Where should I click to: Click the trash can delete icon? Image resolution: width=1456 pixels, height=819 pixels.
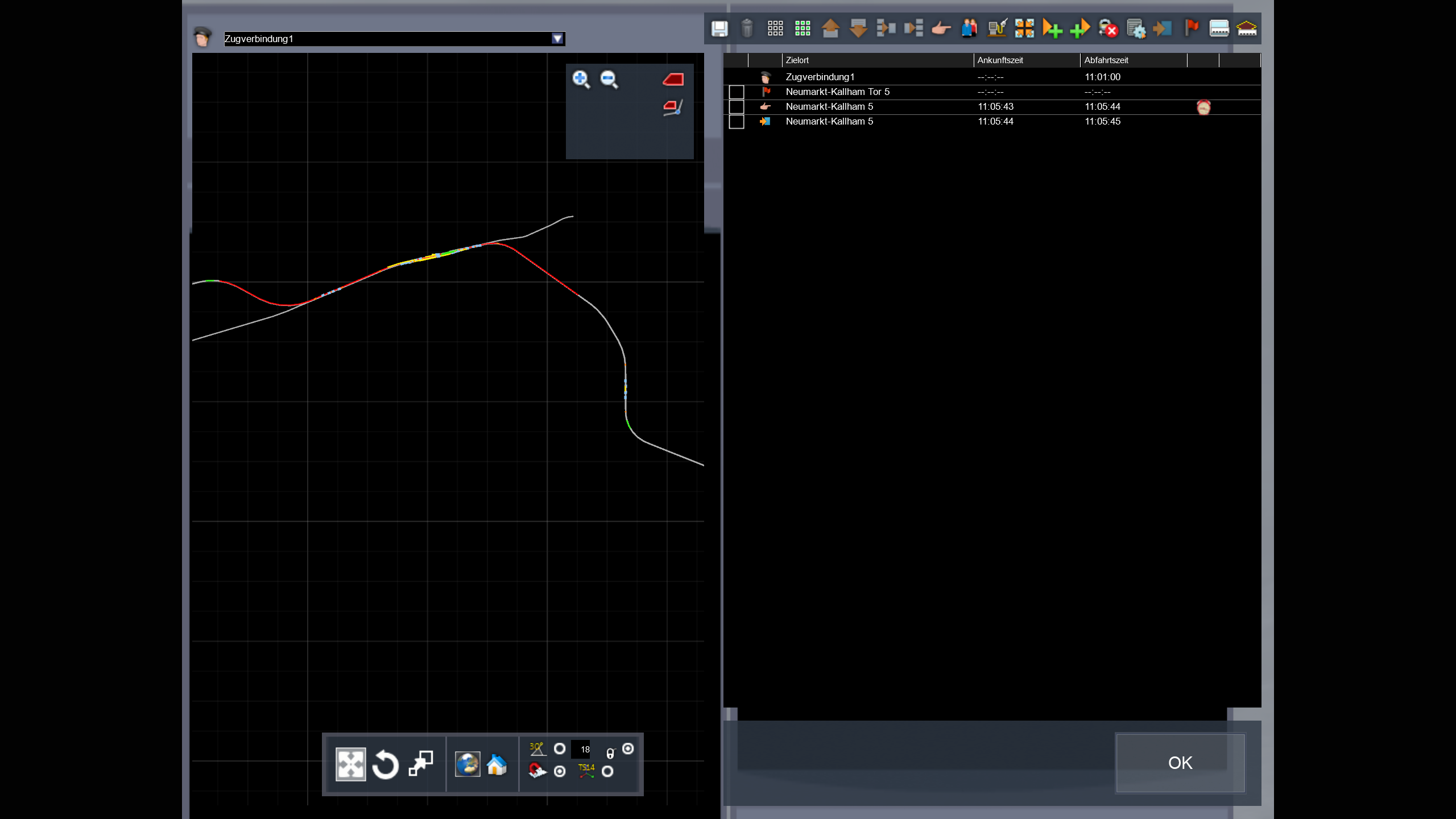(x=747, y=28)
